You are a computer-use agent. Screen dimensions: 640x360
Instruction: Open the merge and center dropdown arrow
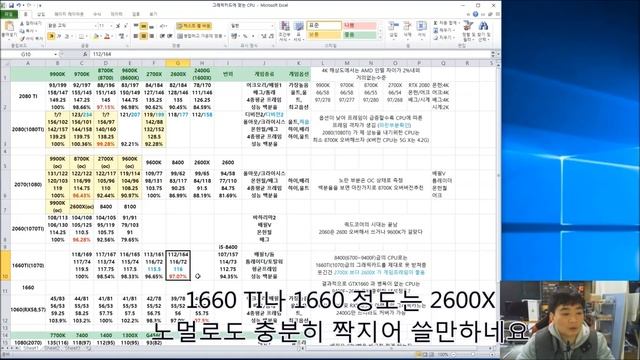pos(225,36)
